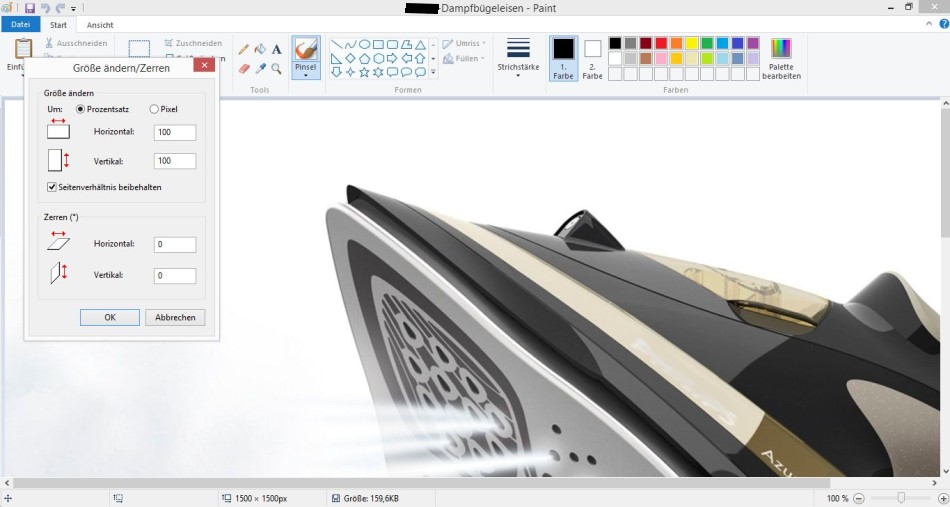This screenshot has width=950, height=507.
Task: Click the zoom out minus button
Action: point(859,499)
